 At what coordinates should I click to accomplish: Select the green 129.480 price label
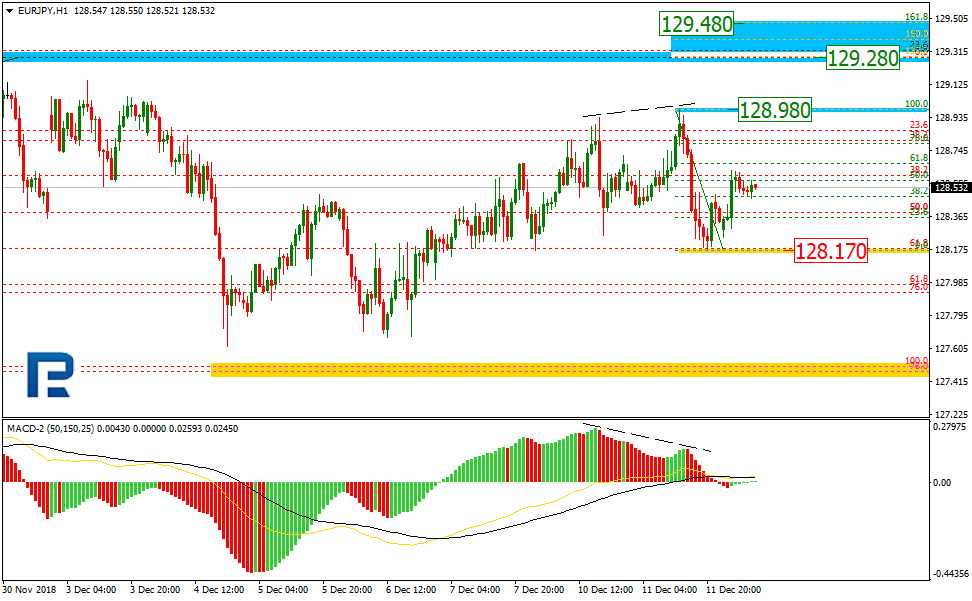coord(696,24)
